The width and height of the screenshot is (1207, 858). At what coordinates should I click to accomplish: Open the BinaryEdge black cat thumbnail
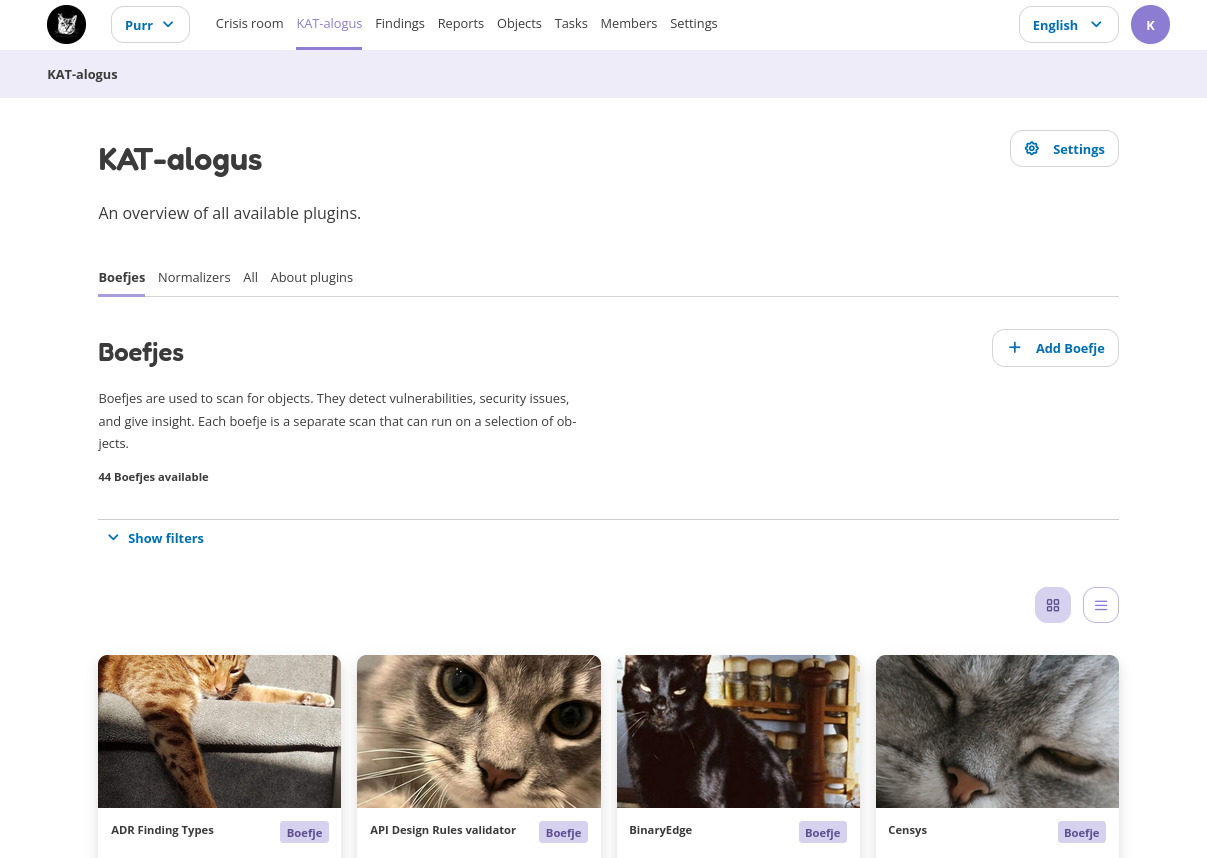(738, 731)
